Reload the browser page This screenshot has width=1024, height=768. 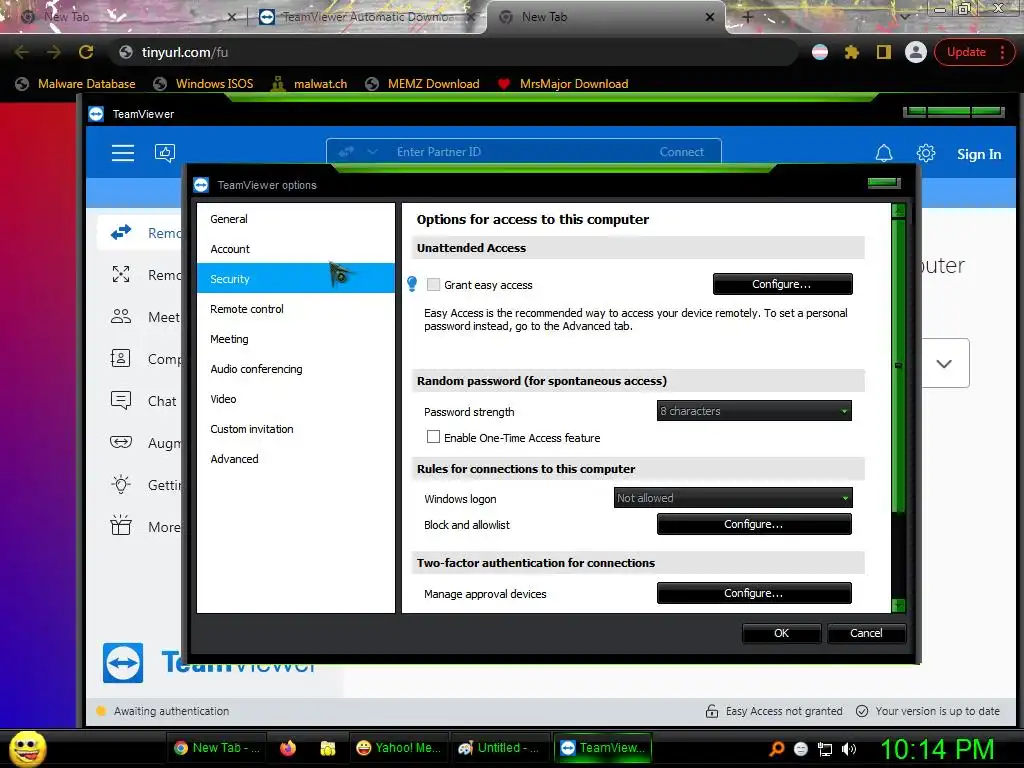86,52
